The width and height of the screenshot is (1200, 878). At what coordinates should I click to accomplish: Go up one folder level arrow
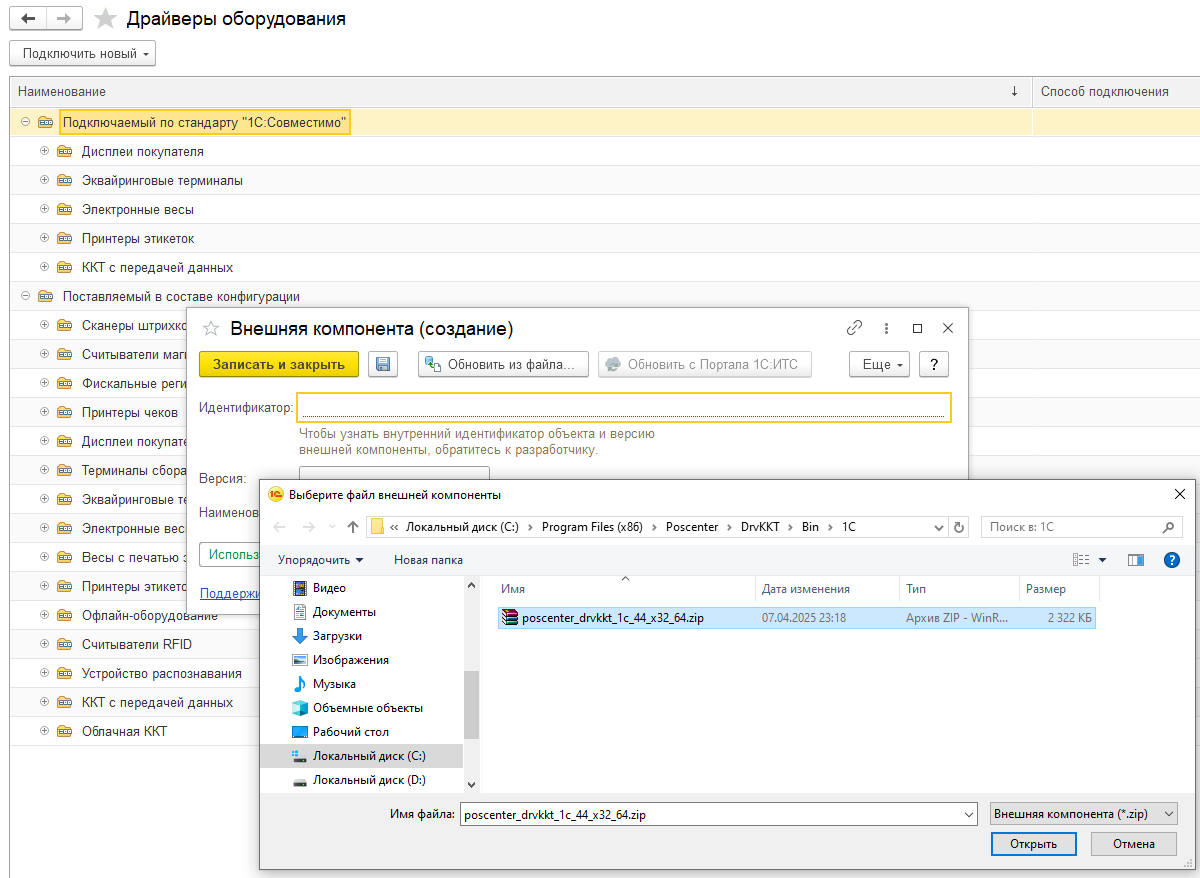click(352, 527)
